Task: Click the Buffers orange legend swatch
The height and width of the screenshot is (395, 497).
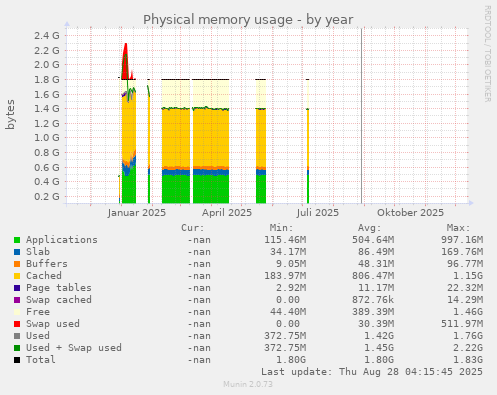Action: [x=17, y=264]
